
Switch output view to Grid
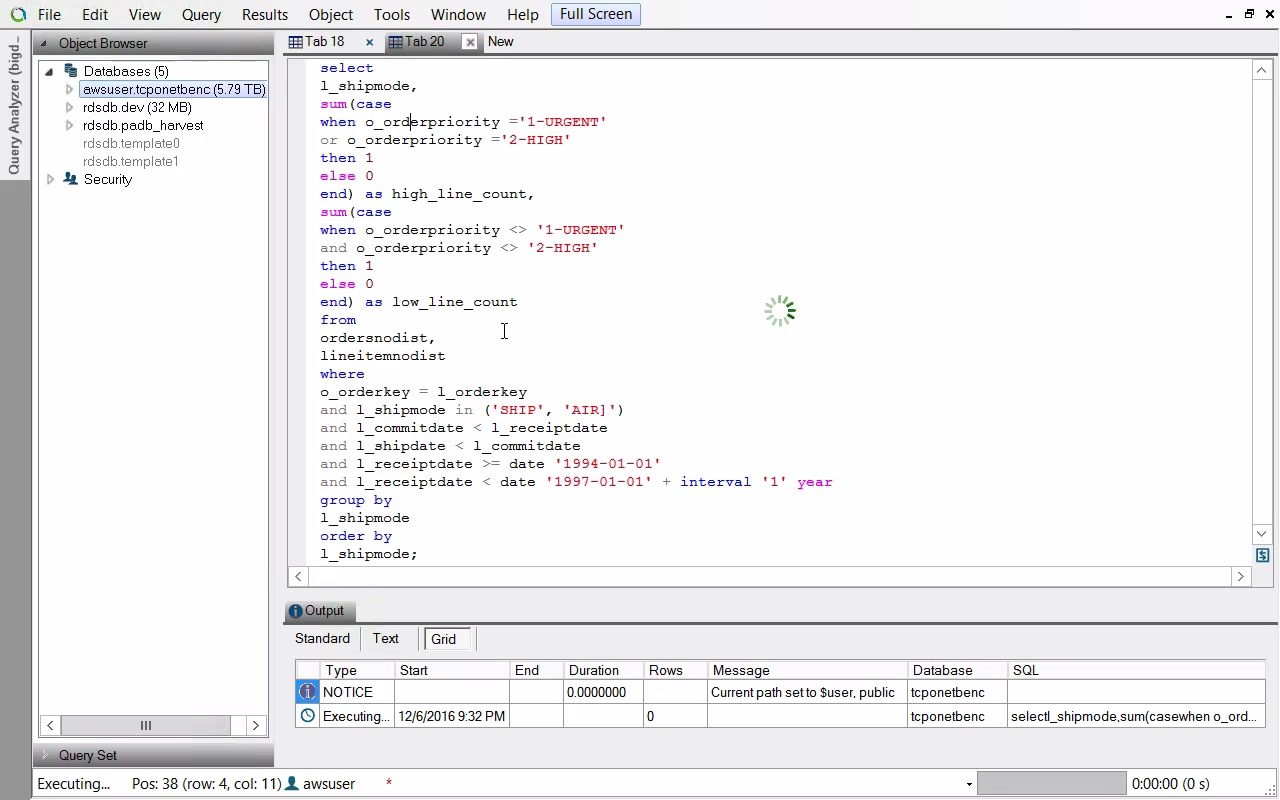(x=444, y=639)
